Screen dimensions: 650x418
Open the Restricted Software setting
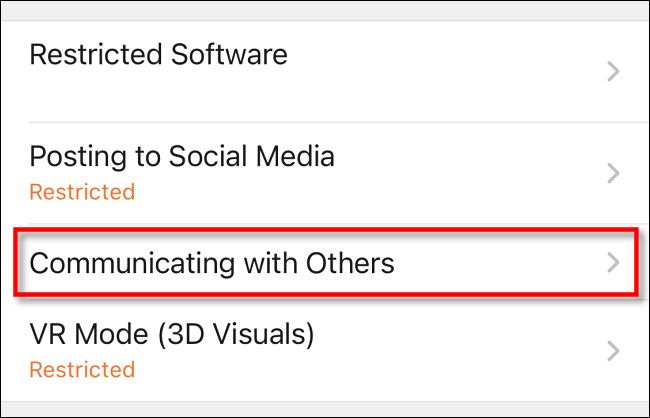tap(158, 54)
